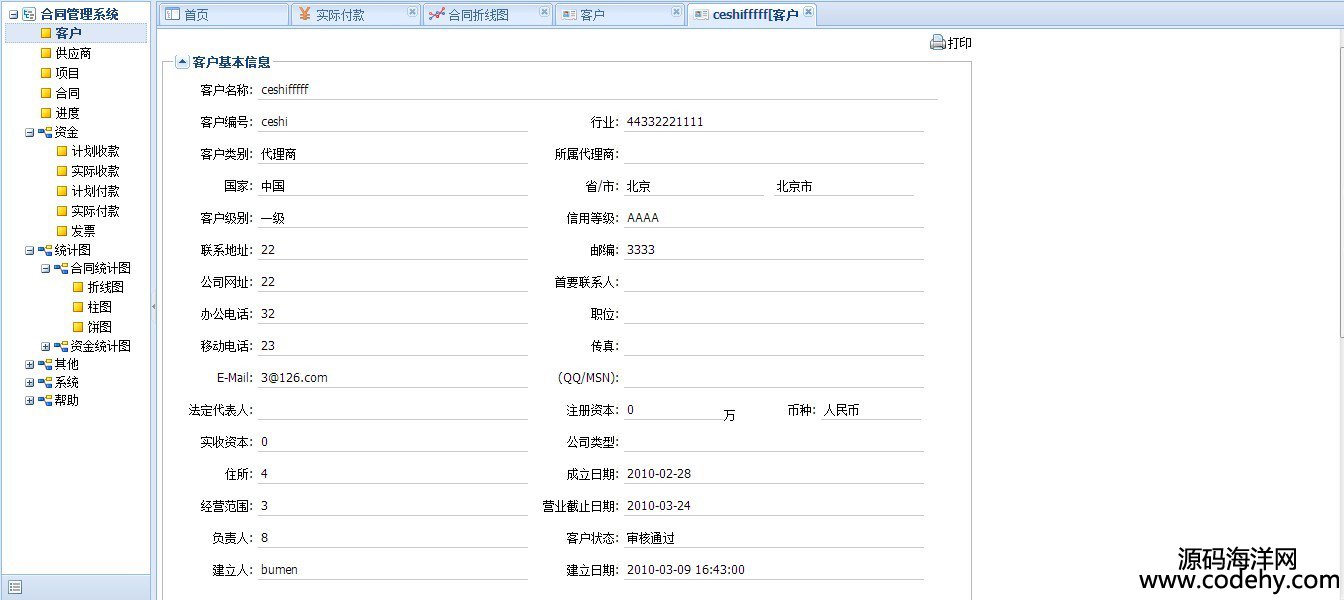The height and width of the screenshot is (600, 1344).
Task: Collapse the 合同统计图 subfolder
Action: [45, 268]
